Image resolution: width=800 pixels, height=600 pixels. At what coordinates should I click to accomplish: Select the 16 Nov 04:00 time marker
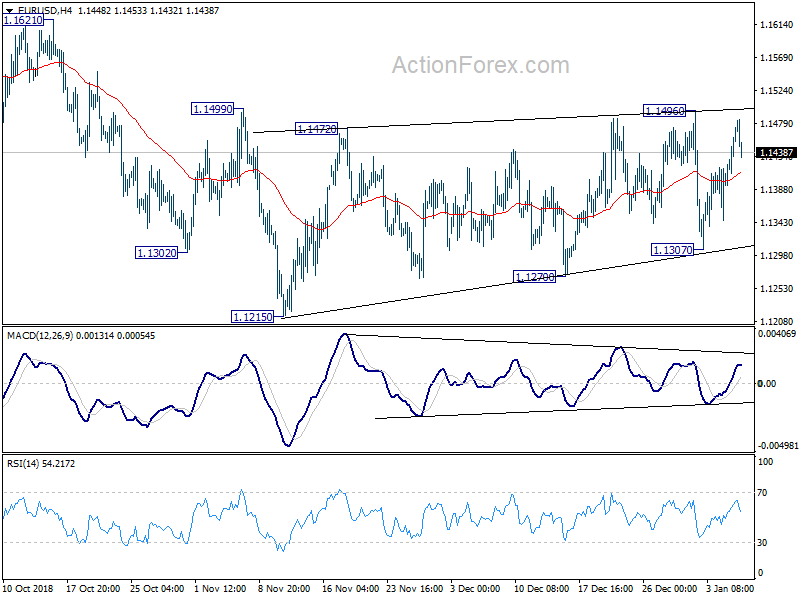coord(350,588)
